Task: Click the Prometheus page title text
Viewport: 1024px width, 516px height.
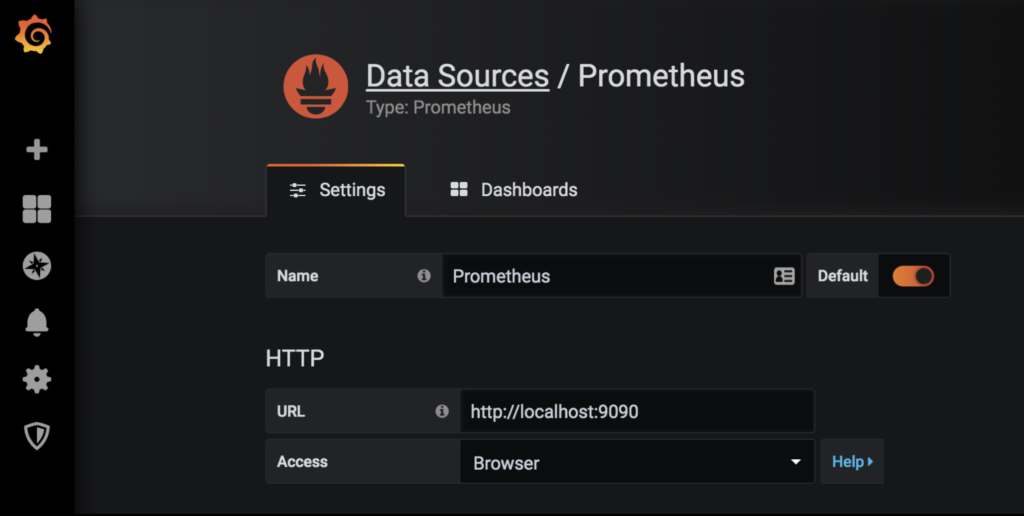Action: coord(661,76)
